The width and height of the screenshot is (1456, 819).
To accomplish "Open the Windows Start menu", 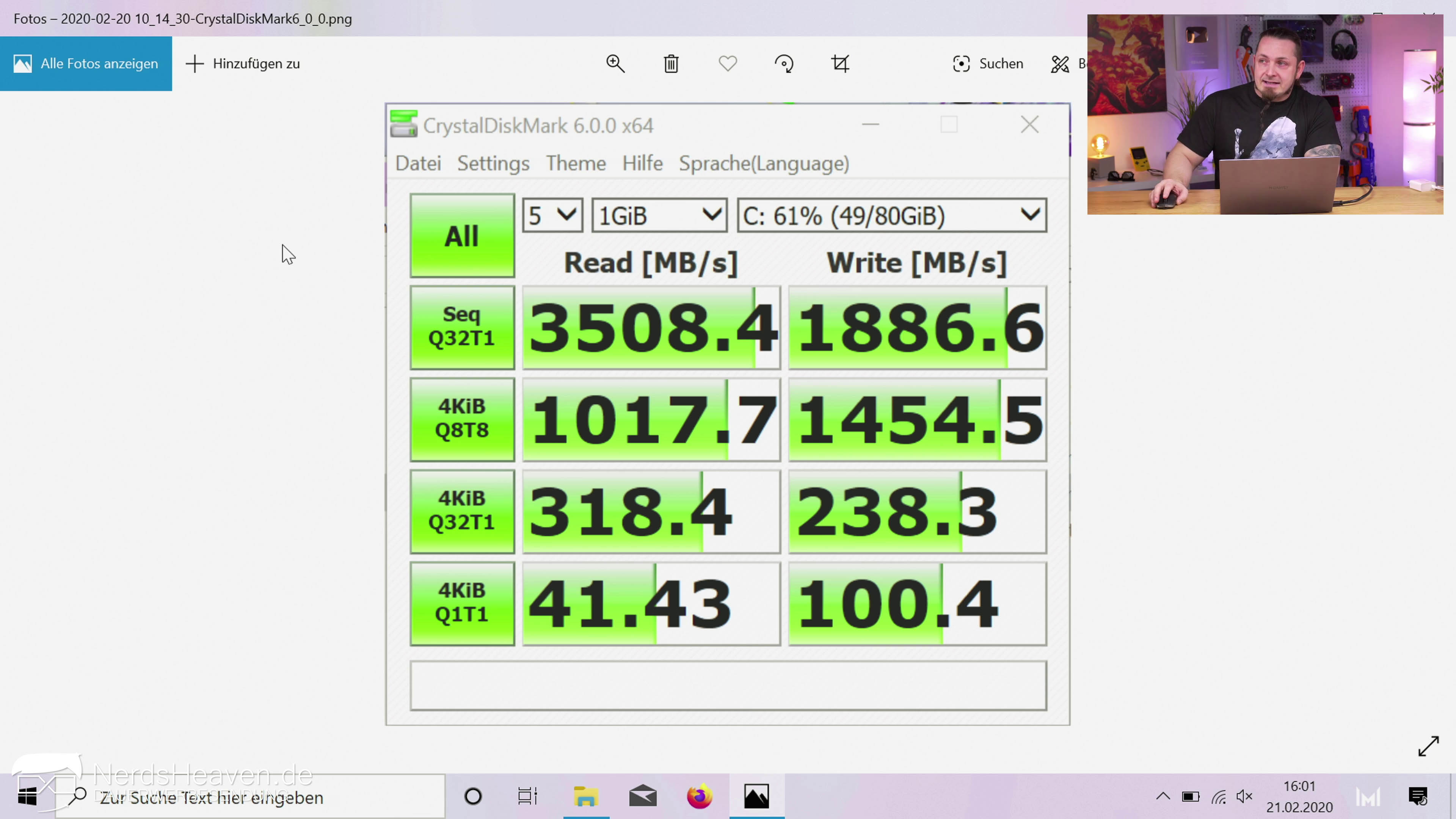I will pyautogui.click(x=27, y=796).
